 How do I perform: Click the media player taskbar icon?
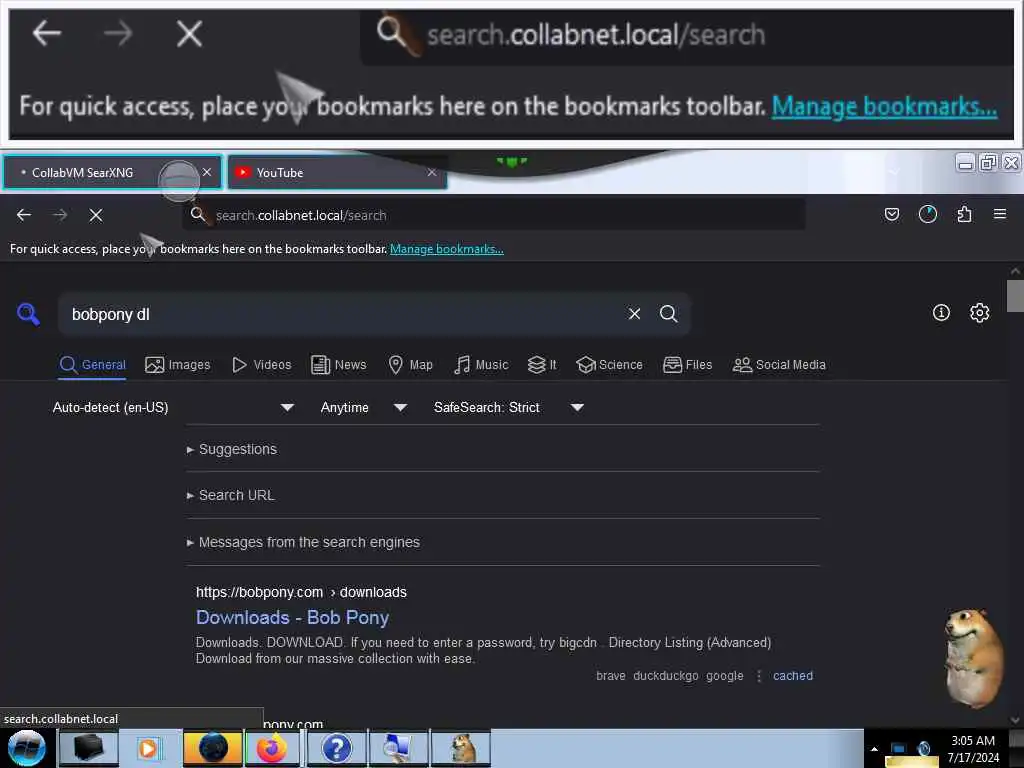pos(150,748)
